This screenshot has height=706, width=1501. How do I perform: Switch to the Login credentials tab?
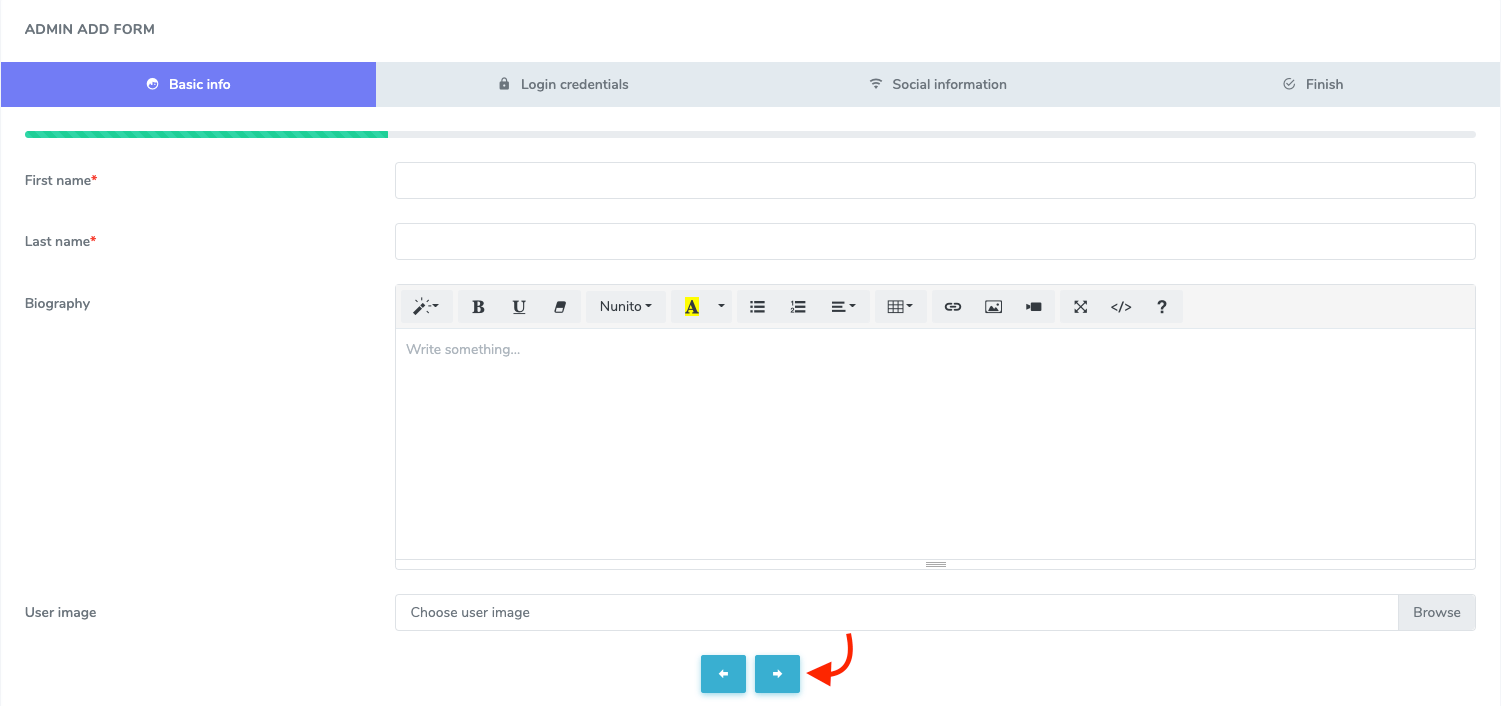[563, 84]
